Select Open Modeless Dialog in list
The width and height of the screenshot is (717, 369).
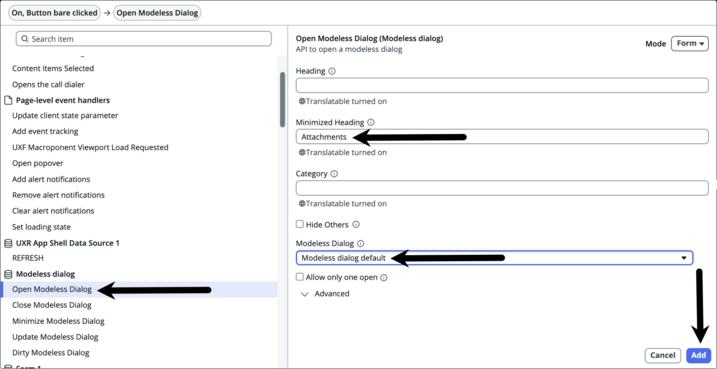click(139, 289)
